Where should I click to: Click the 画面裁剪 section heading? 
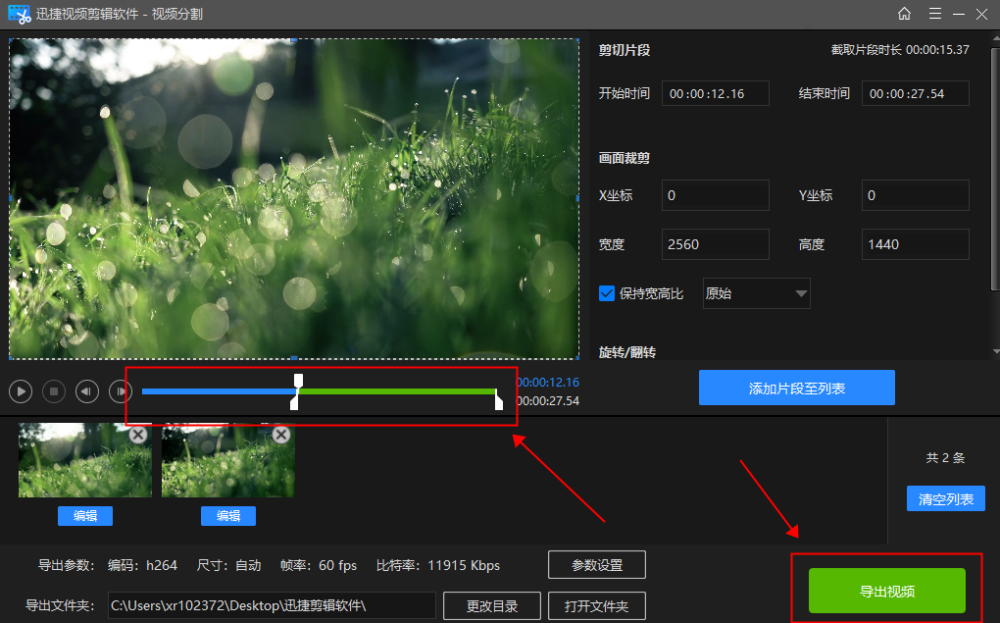coord(624,158)
